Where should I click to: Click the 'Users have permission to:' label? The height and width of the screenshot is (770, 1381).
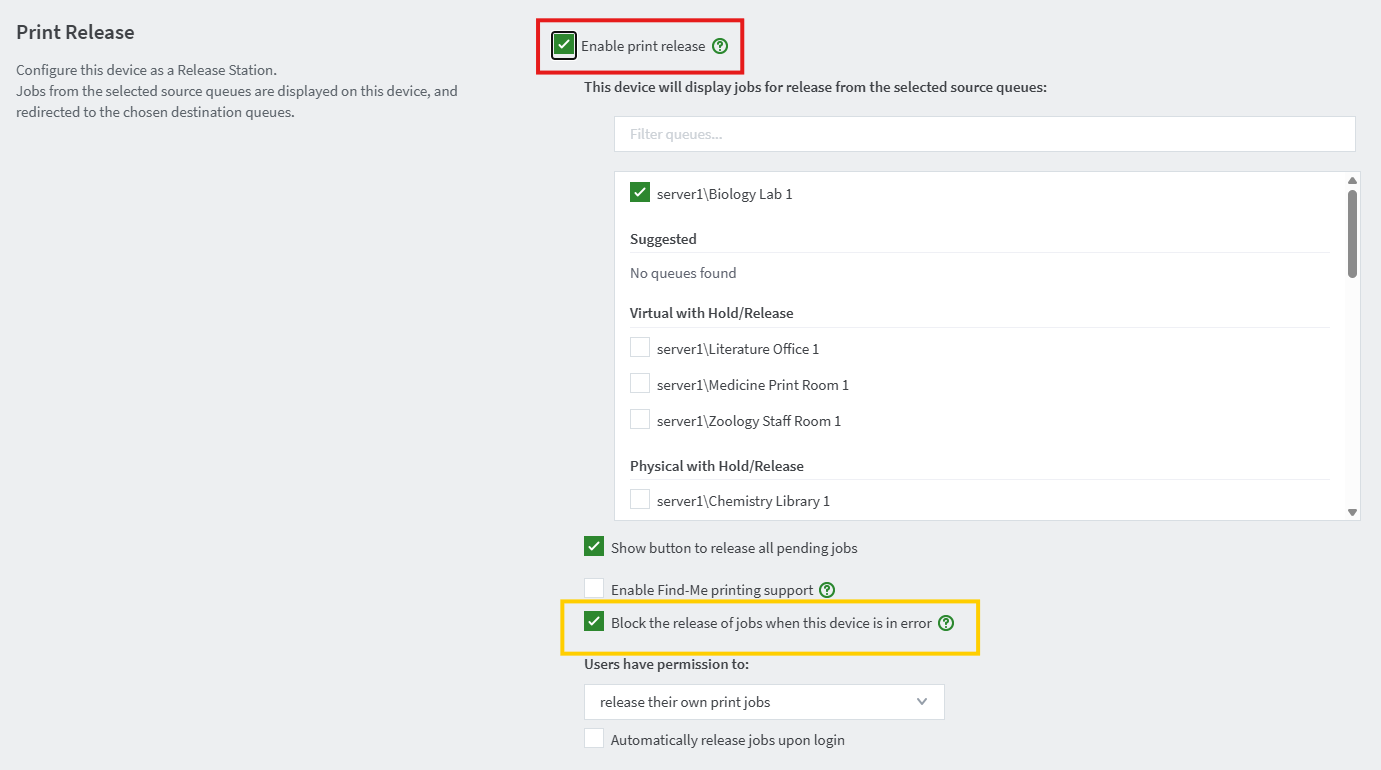pos(667,664)
